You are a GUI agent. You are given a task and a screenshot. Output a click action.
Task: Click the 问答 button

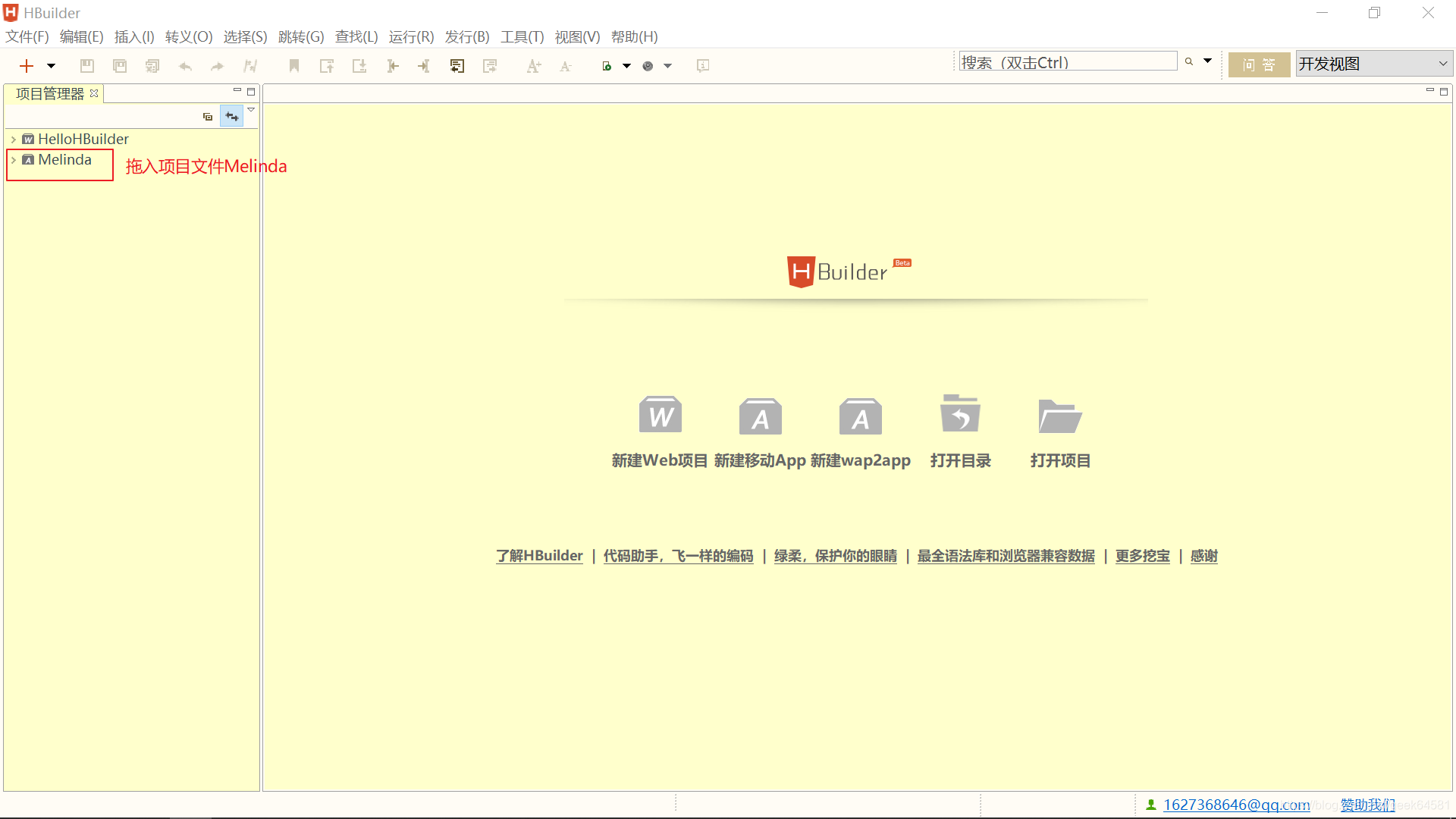coord(1259,64)
